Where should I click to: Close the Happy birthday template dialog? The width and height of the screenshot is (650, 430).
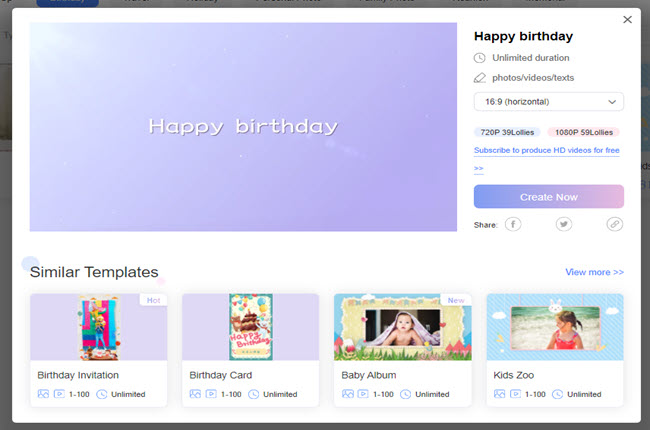click(x=627, y=19)
